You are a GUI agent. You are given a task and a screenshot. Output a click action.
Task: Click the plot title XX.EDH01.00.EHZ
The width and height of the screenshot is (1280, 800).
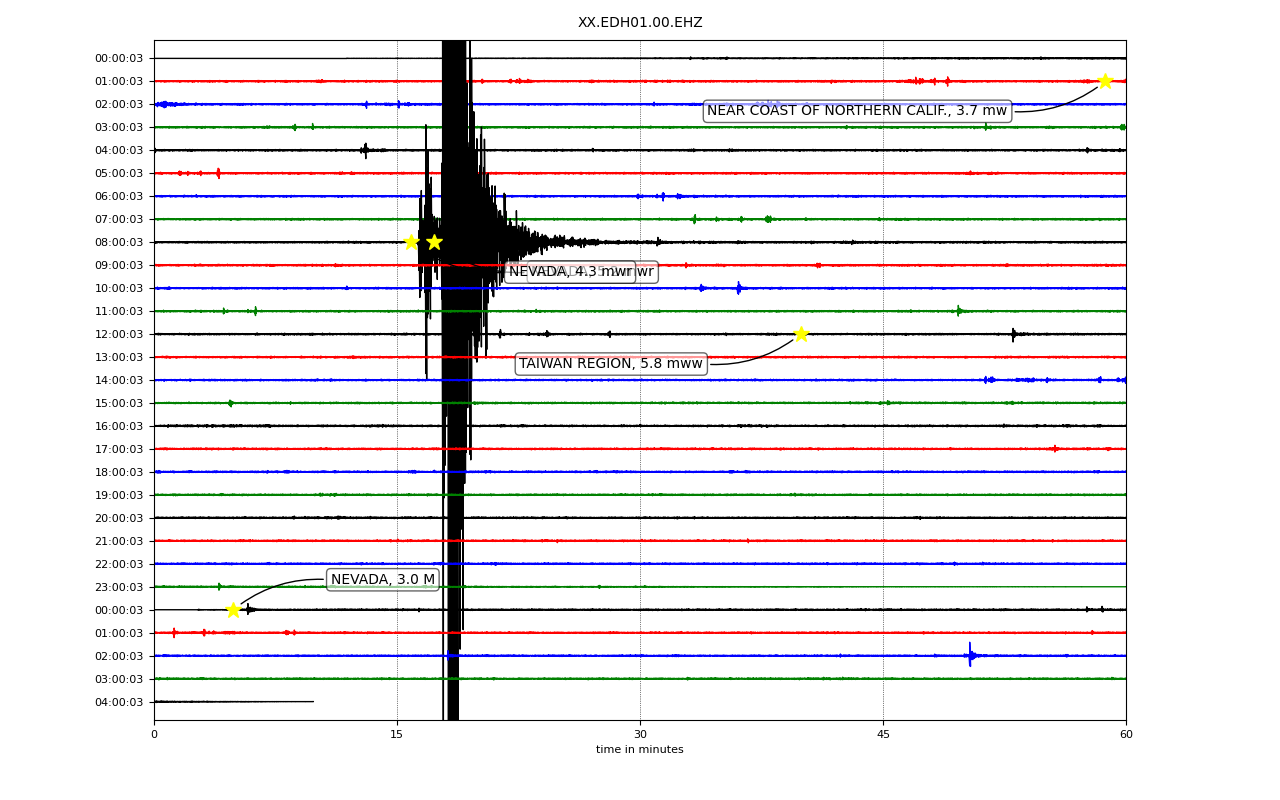point(640,23)
